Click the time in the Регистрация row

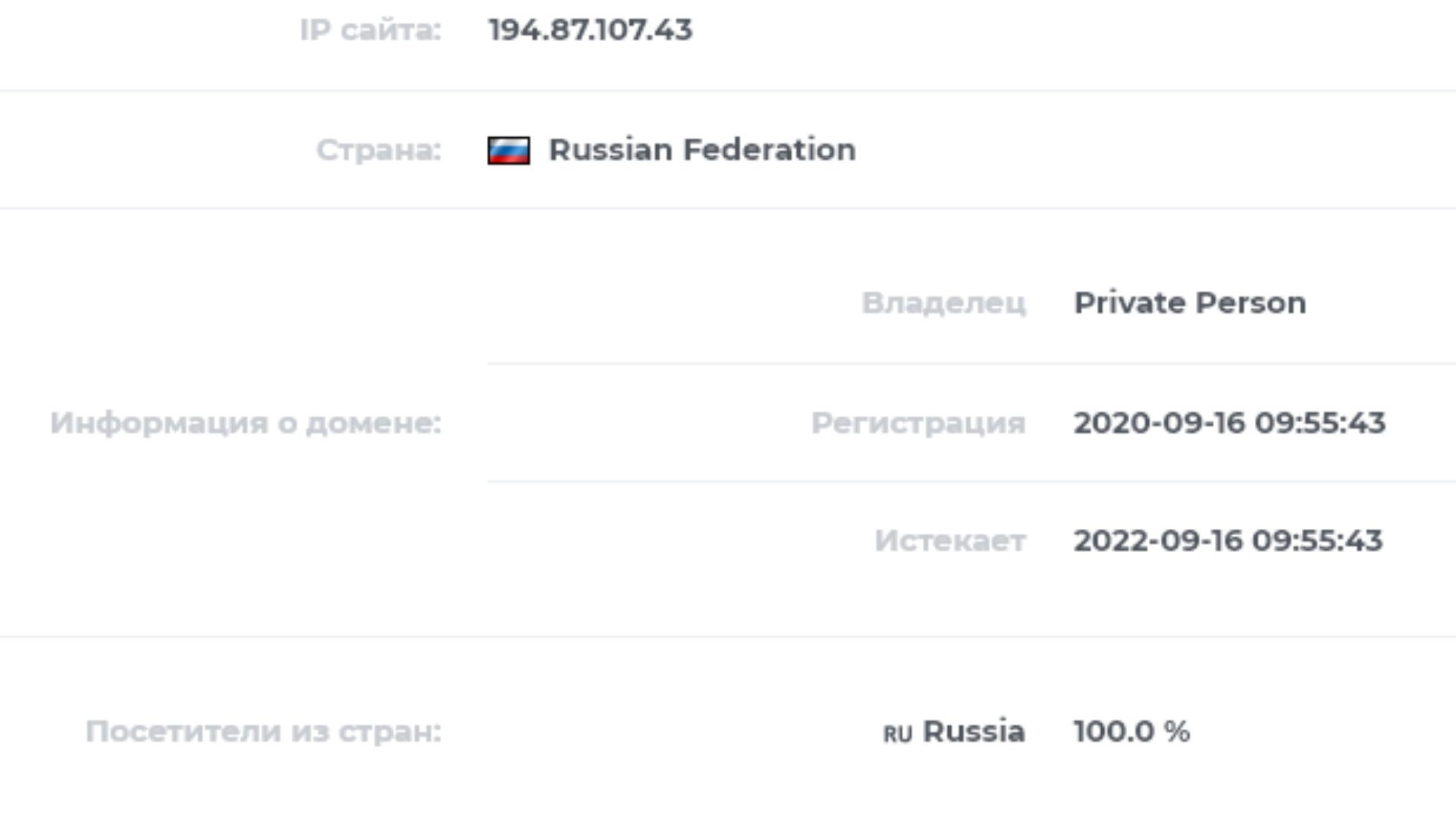coord(1319,423)
